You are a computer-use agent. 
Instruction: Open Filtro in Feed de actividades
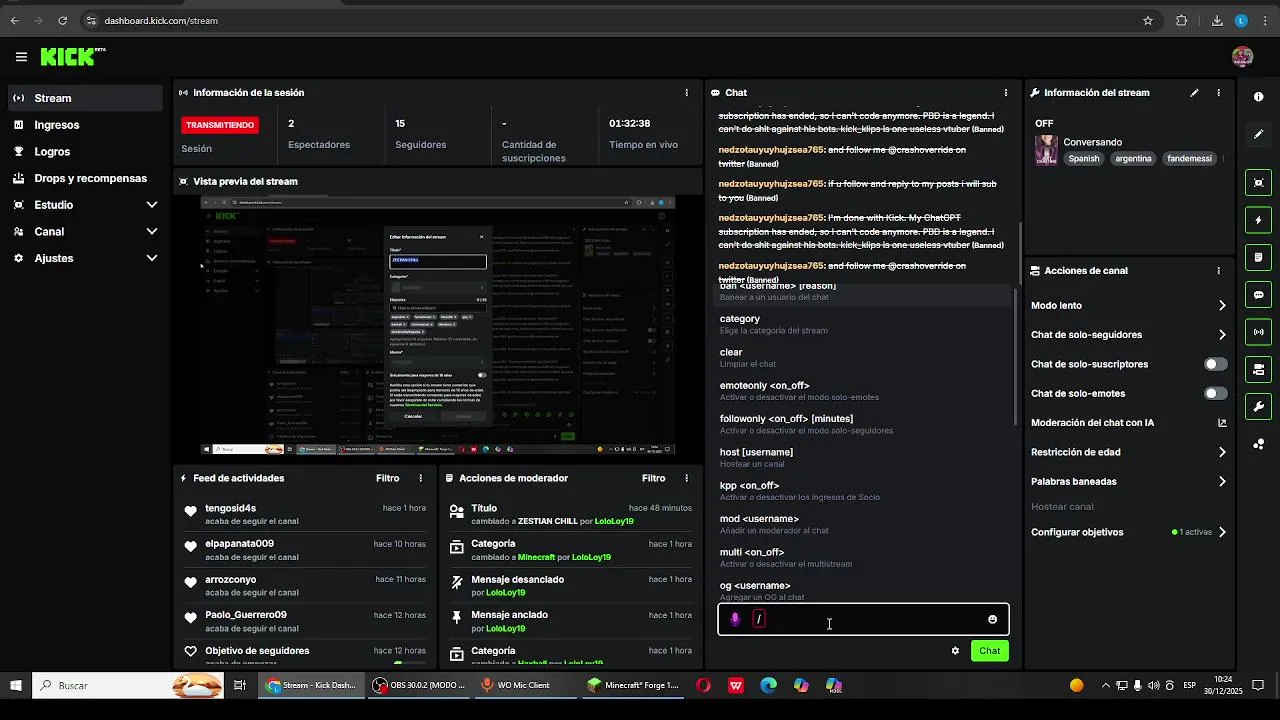(x=388, y=479)
